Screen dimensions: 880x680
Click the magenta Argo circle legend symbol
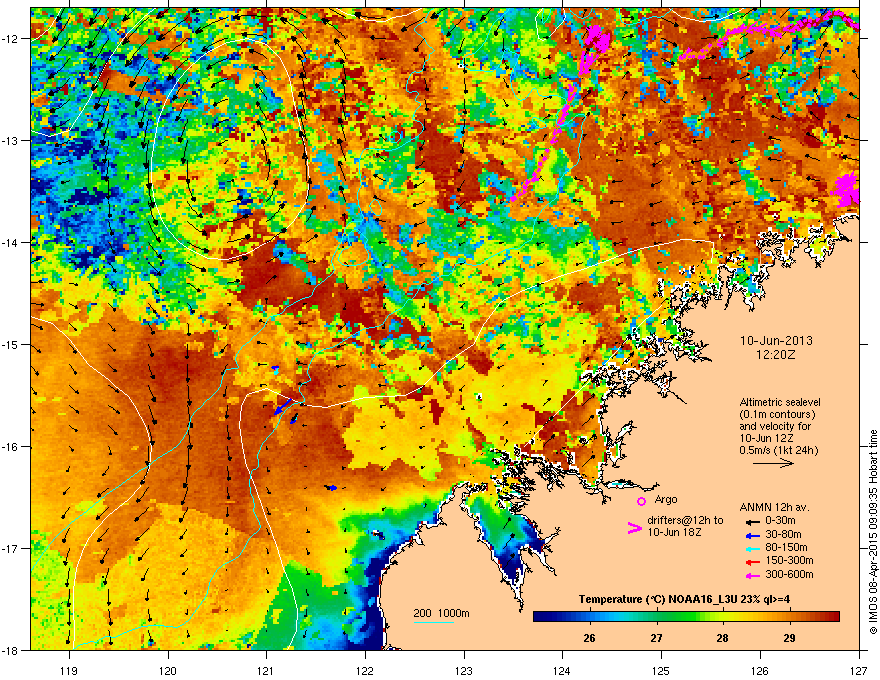pyautogui.click(x=641, y=501)
